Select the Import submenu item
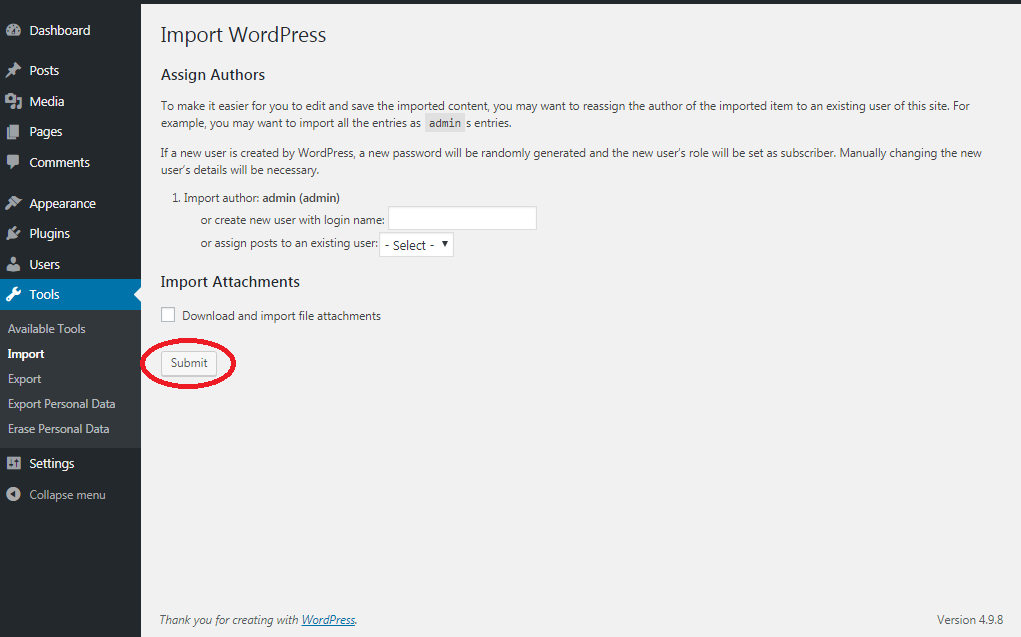 pyautogui.click(x=26, y=354)
